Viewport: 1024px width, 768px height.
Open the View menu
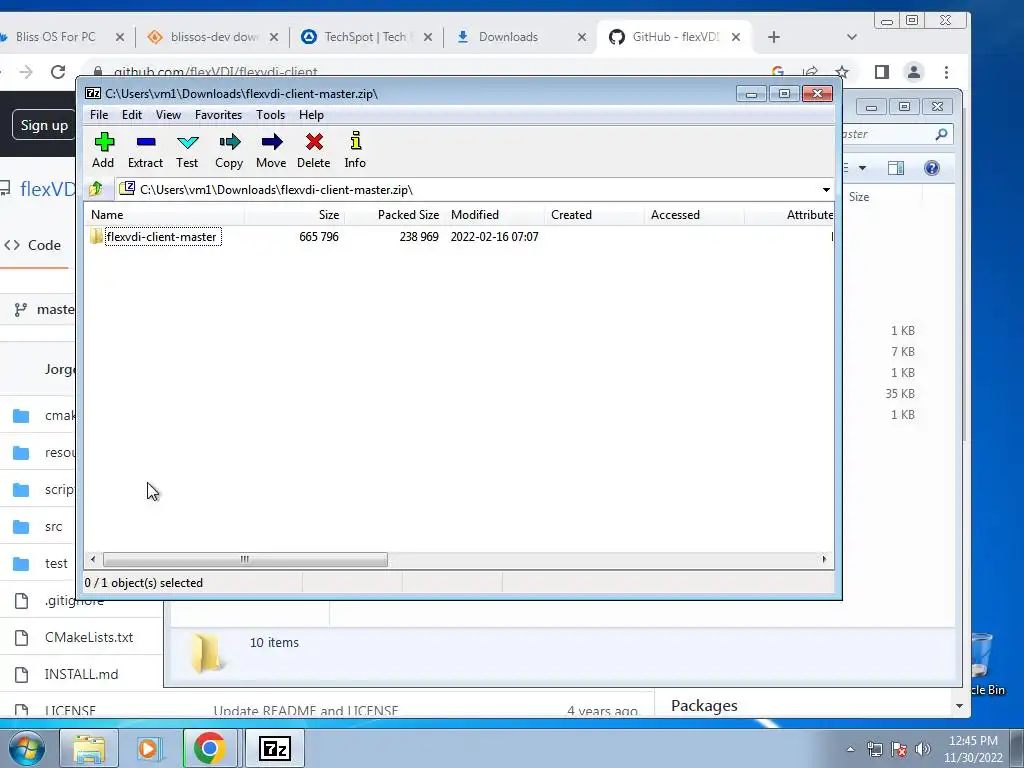click(168, 115)
